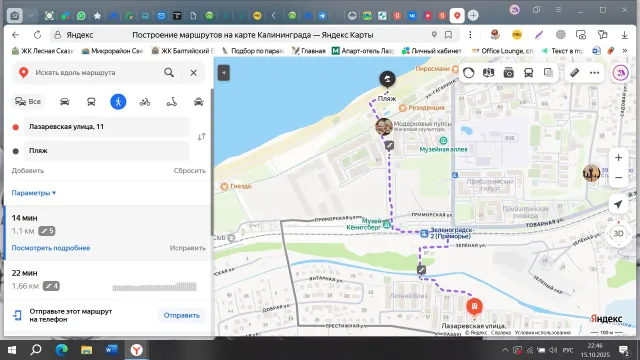Click the 'Музейная аллея' map label
This screenshot has width=640, height=360.
(x=443, y=149)
